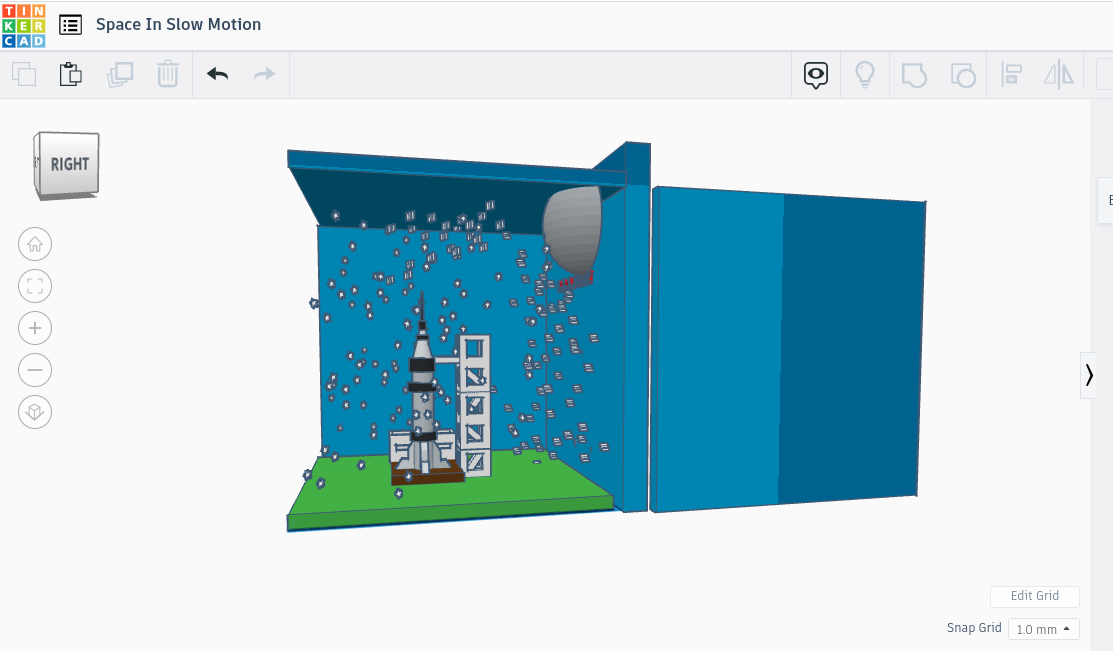The height and width of the screenshot is (651, 1113).
Task: Open the designs list icon
Action: [x=70, y=25]
